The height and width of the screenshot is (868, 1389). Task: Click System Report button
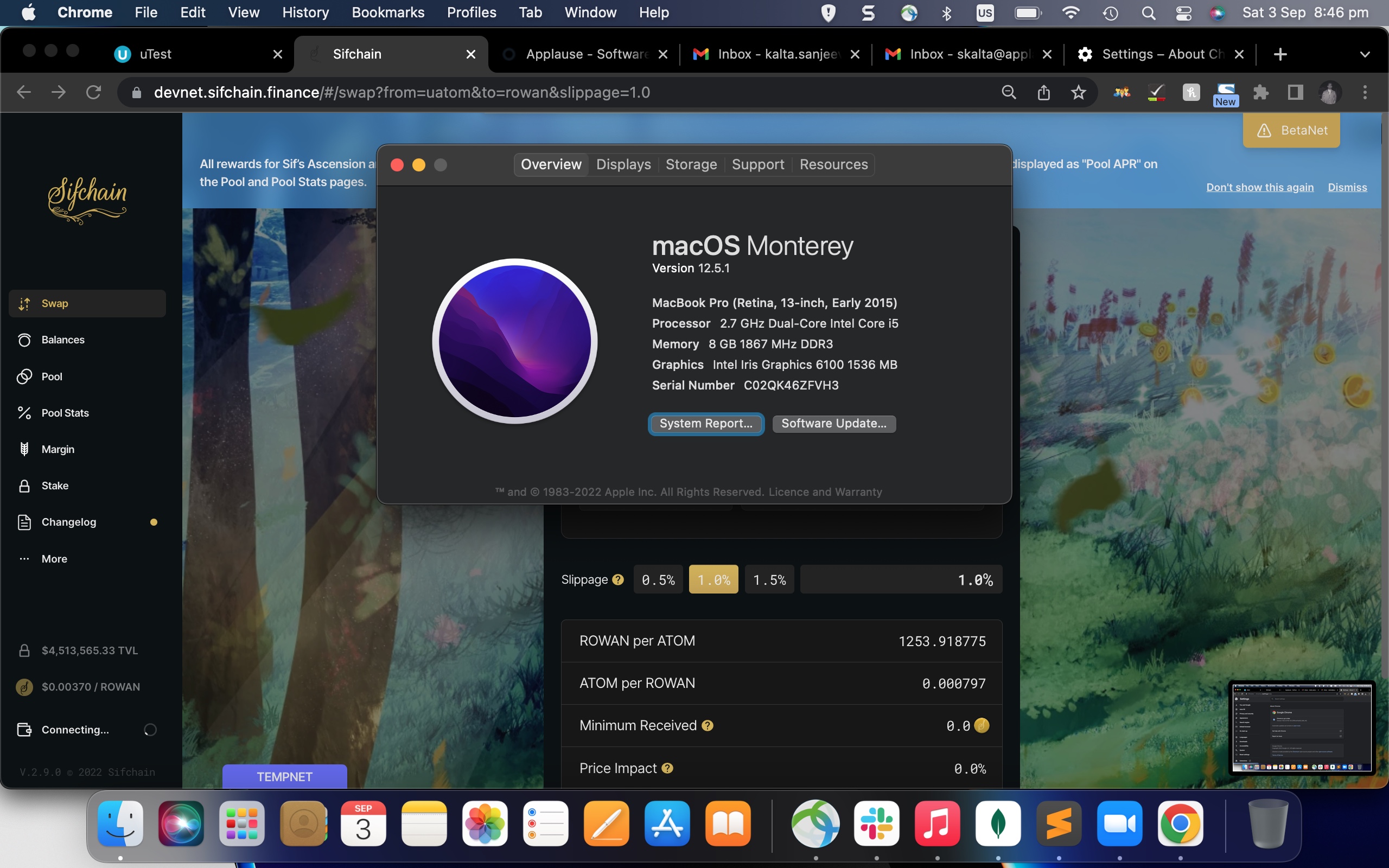706,424
